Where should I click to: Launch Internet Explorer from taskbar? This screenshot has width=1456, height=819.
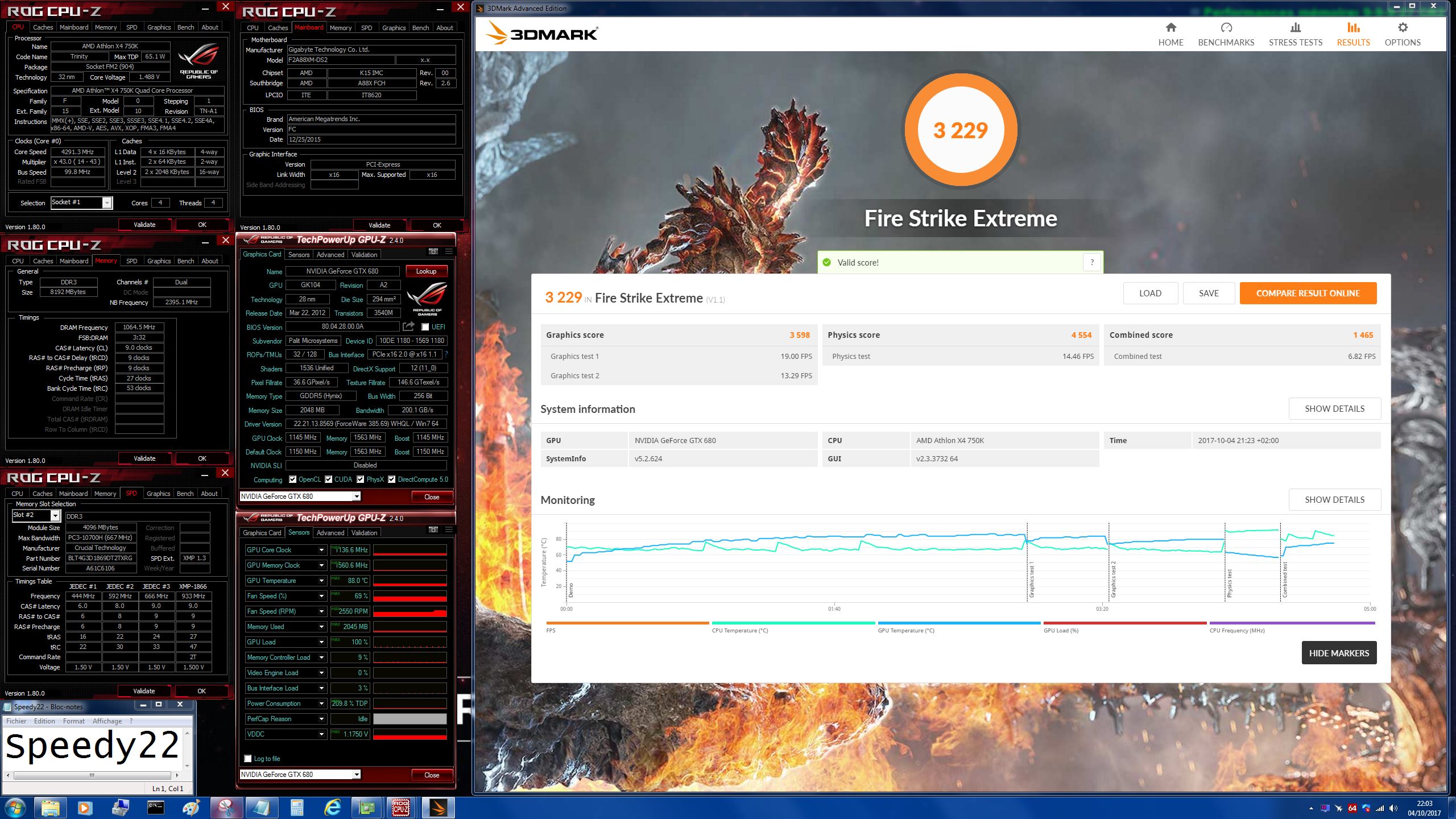pyautogui.click(x=332, y=808)
